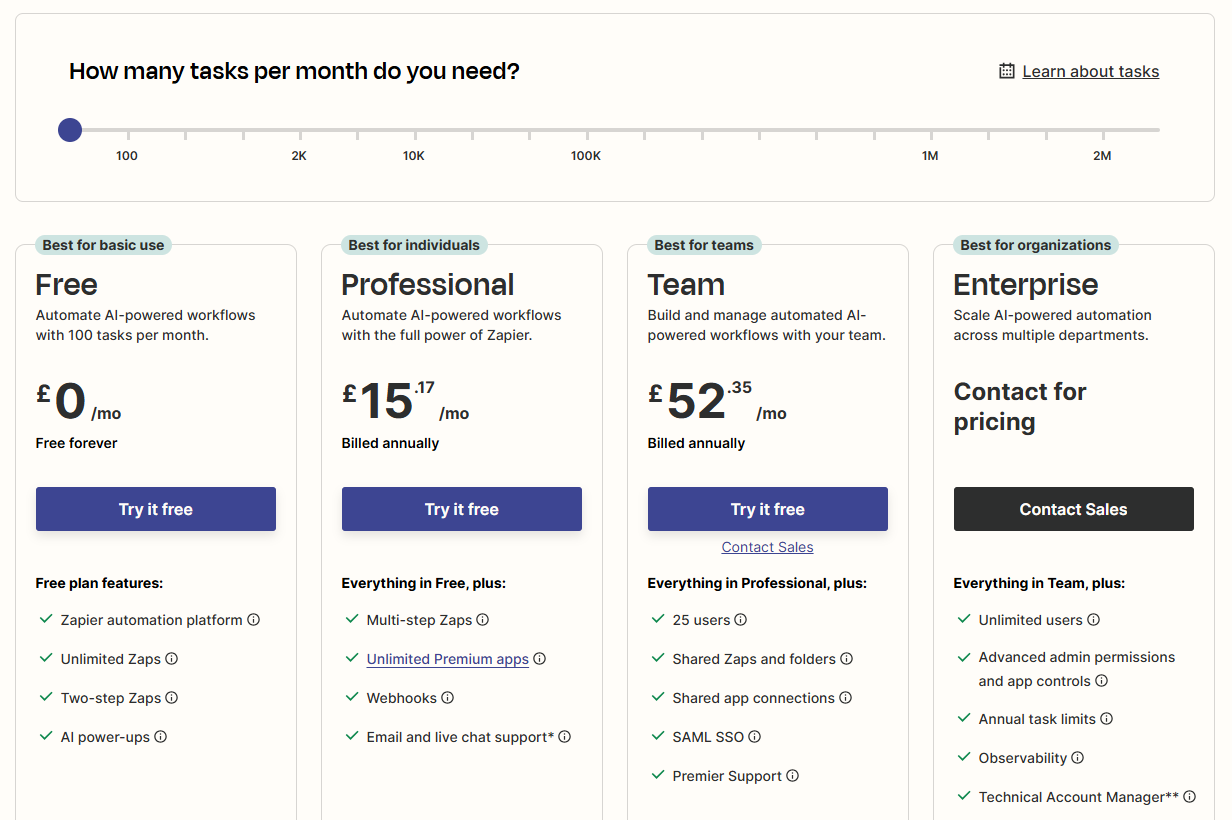Click info icon beside Shared Zaps and folders
This screenshot has width=1232, height=820.
(846, 659)
